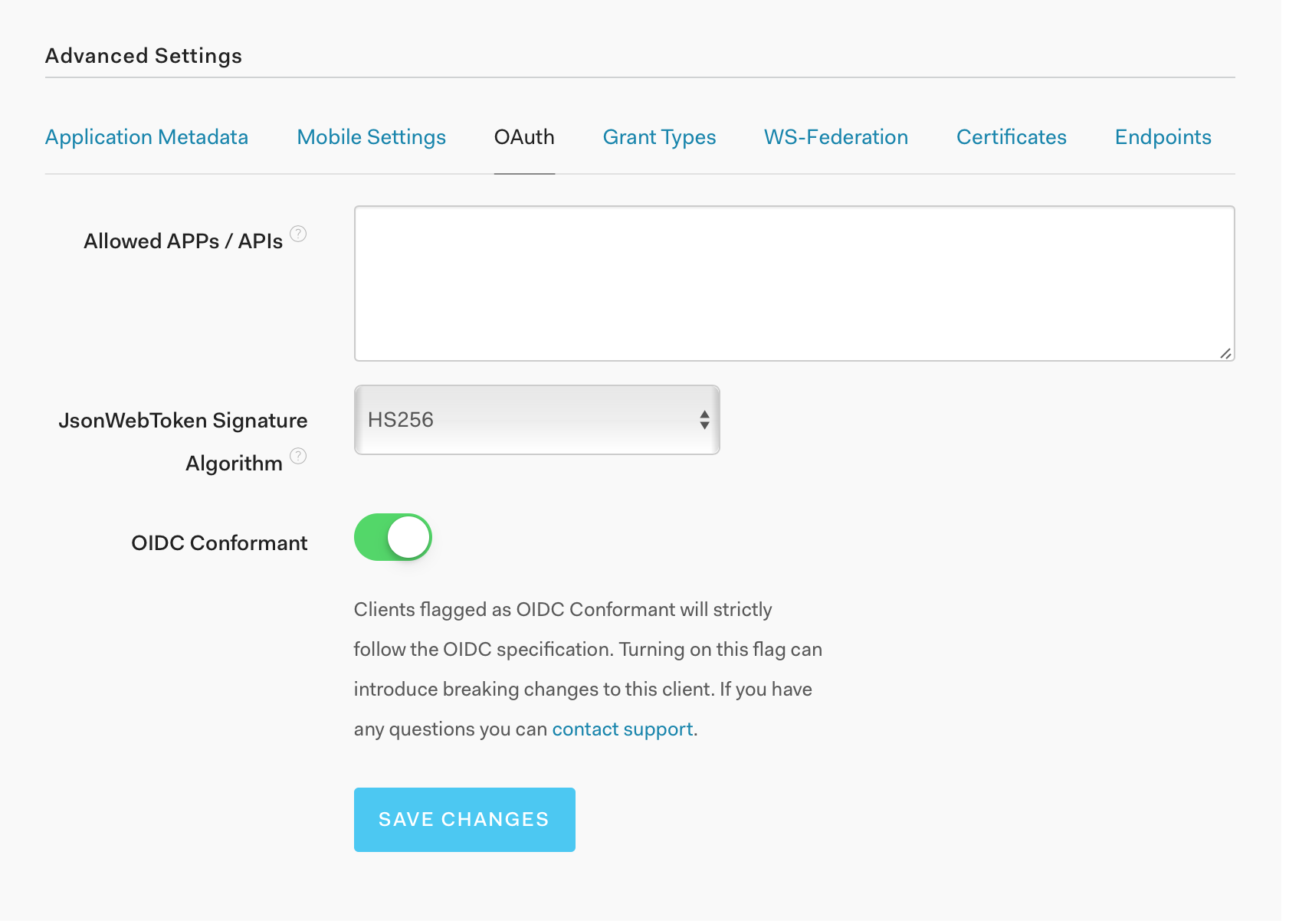
Task: Click the textarea resize grip handle
Action: click(1226, 352)
